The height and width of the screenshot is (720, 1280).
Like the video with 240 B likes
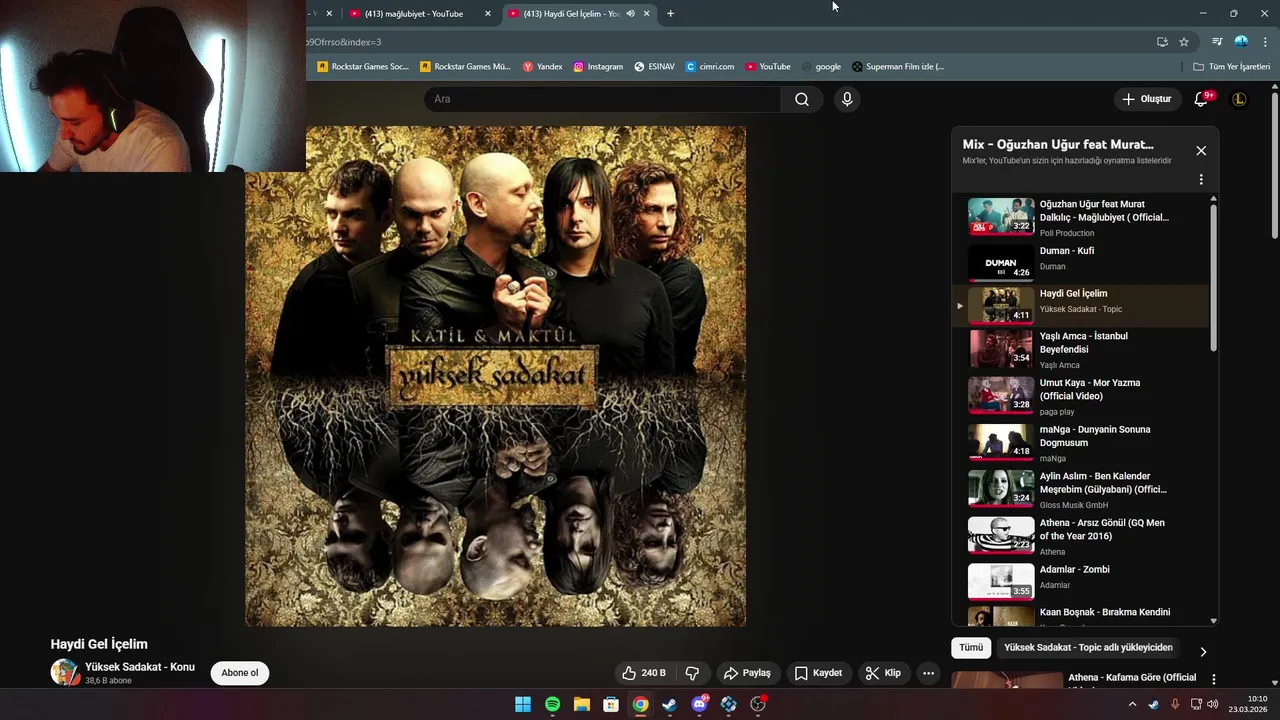pyautogui.click(x=644, y=673)
